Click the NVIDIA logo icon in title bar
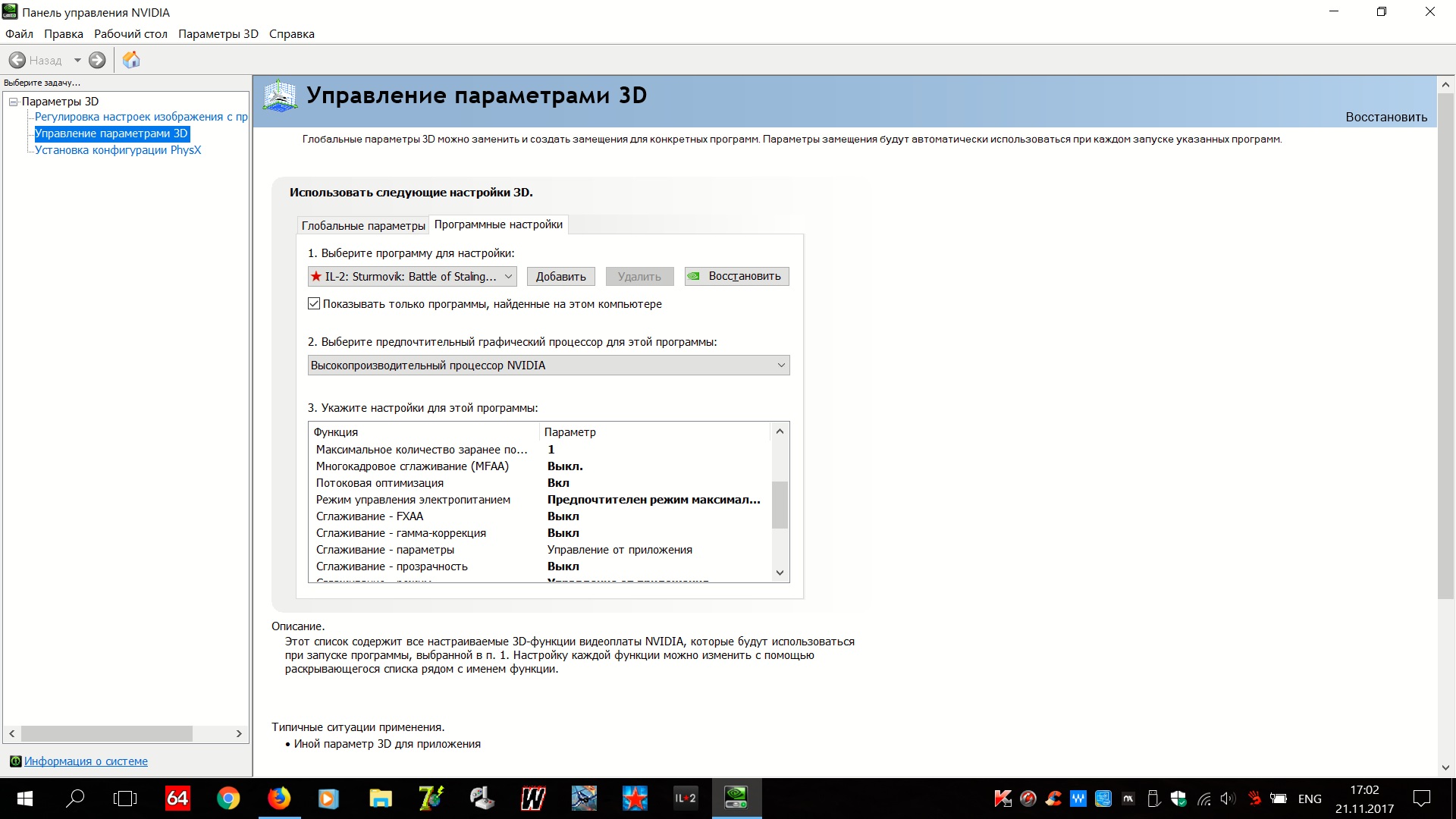 click(x=10, y=11)
